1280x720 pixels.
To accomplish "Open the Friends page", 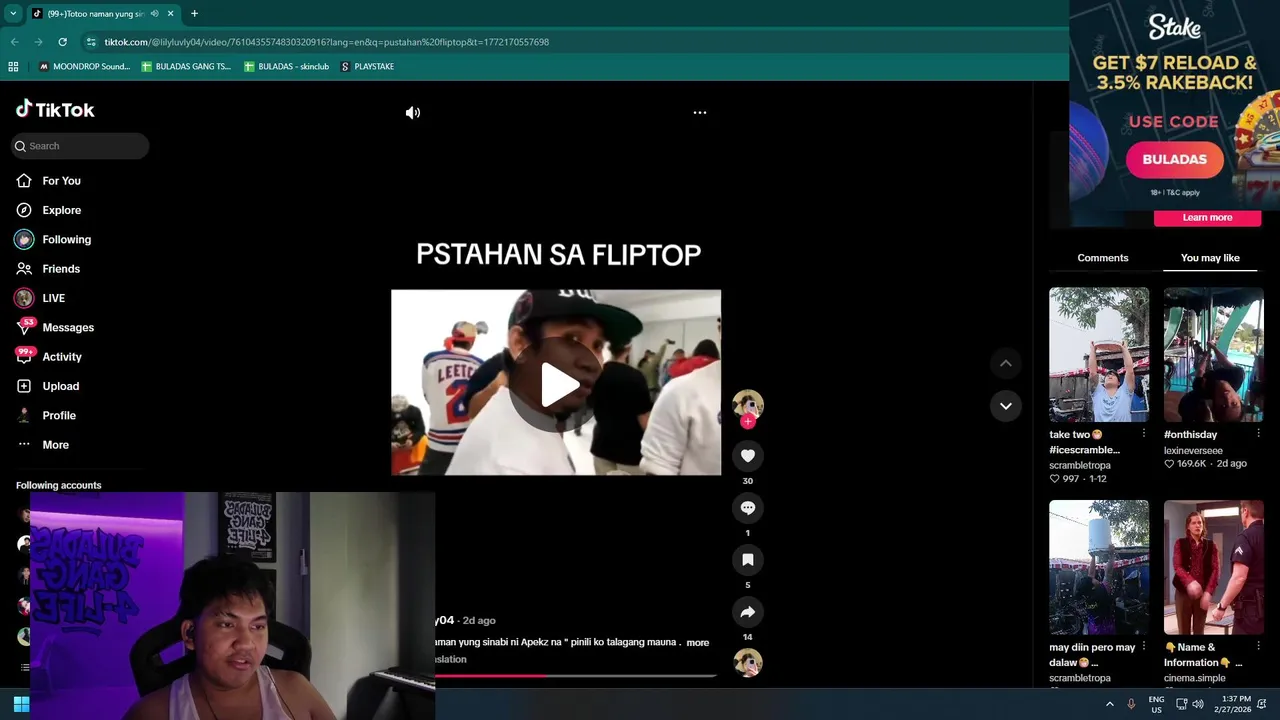I will pos(60,269).
